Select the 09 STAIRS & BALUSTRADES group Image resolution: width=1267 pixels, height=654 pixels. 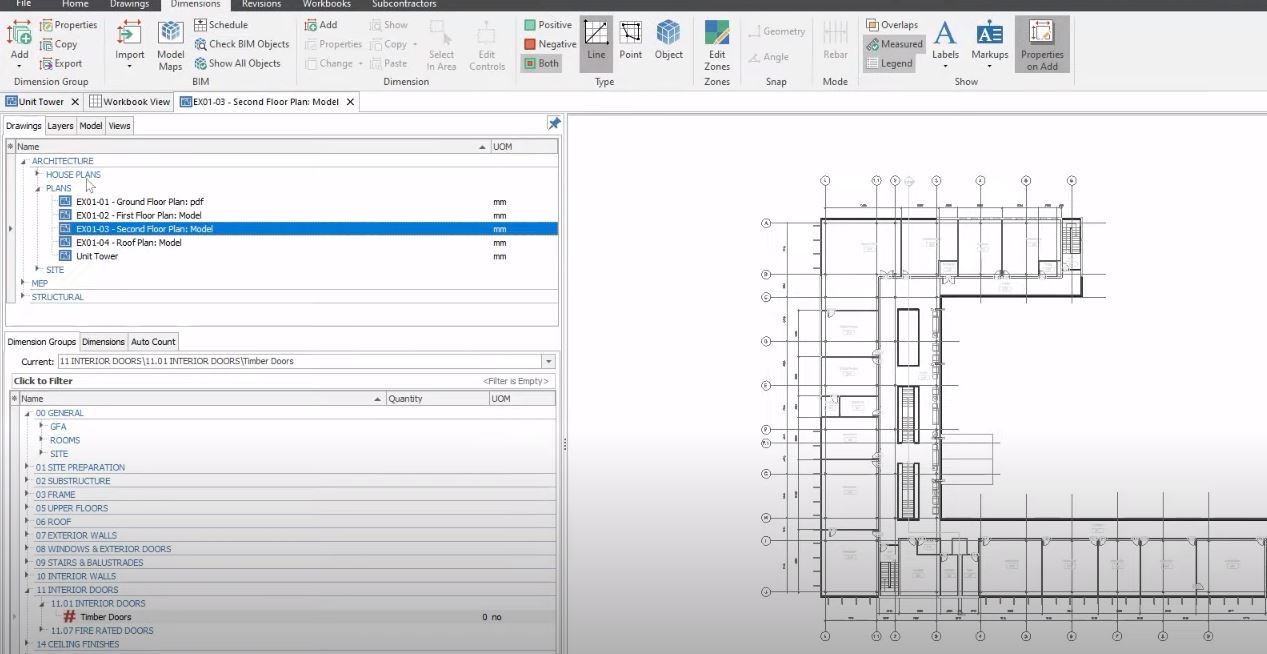click(x=90, y=562)
